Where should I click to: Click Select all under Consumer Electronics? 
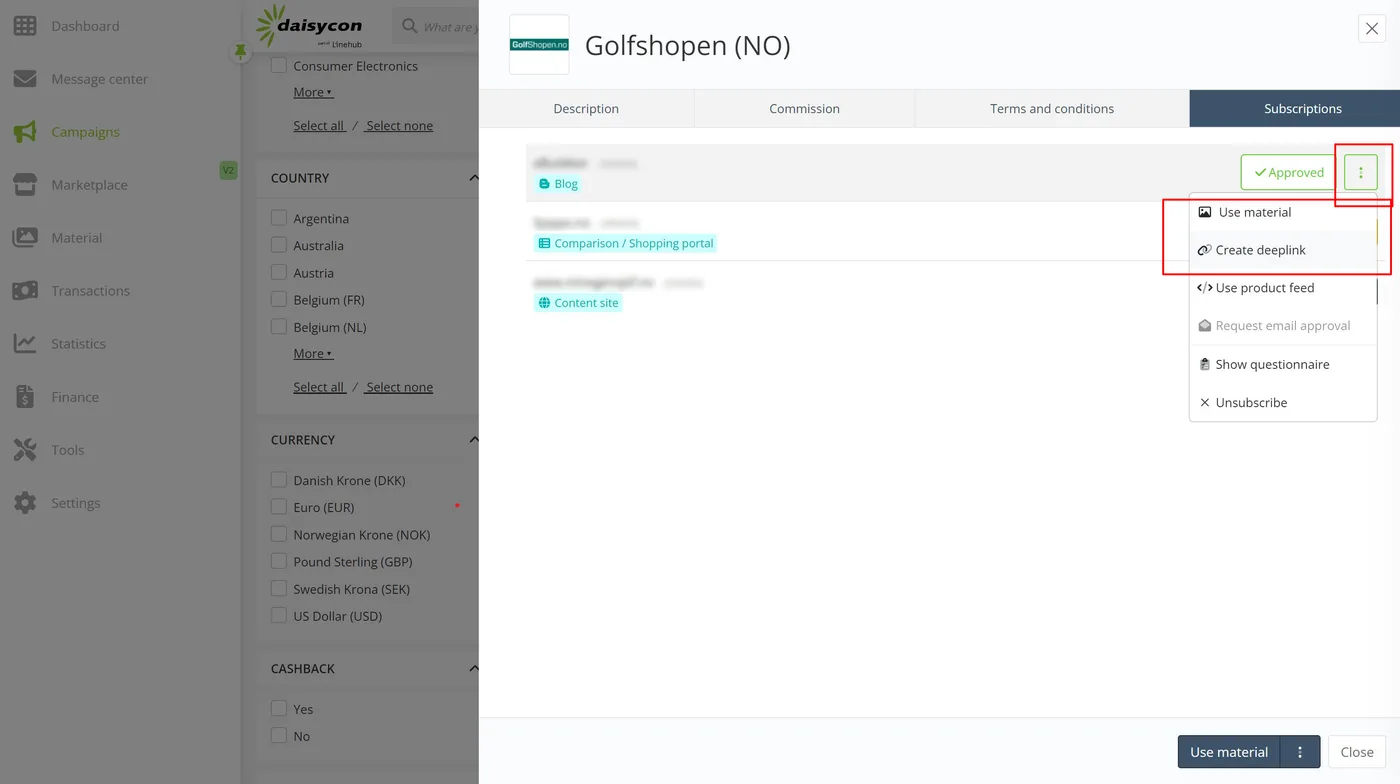(319, 126)
